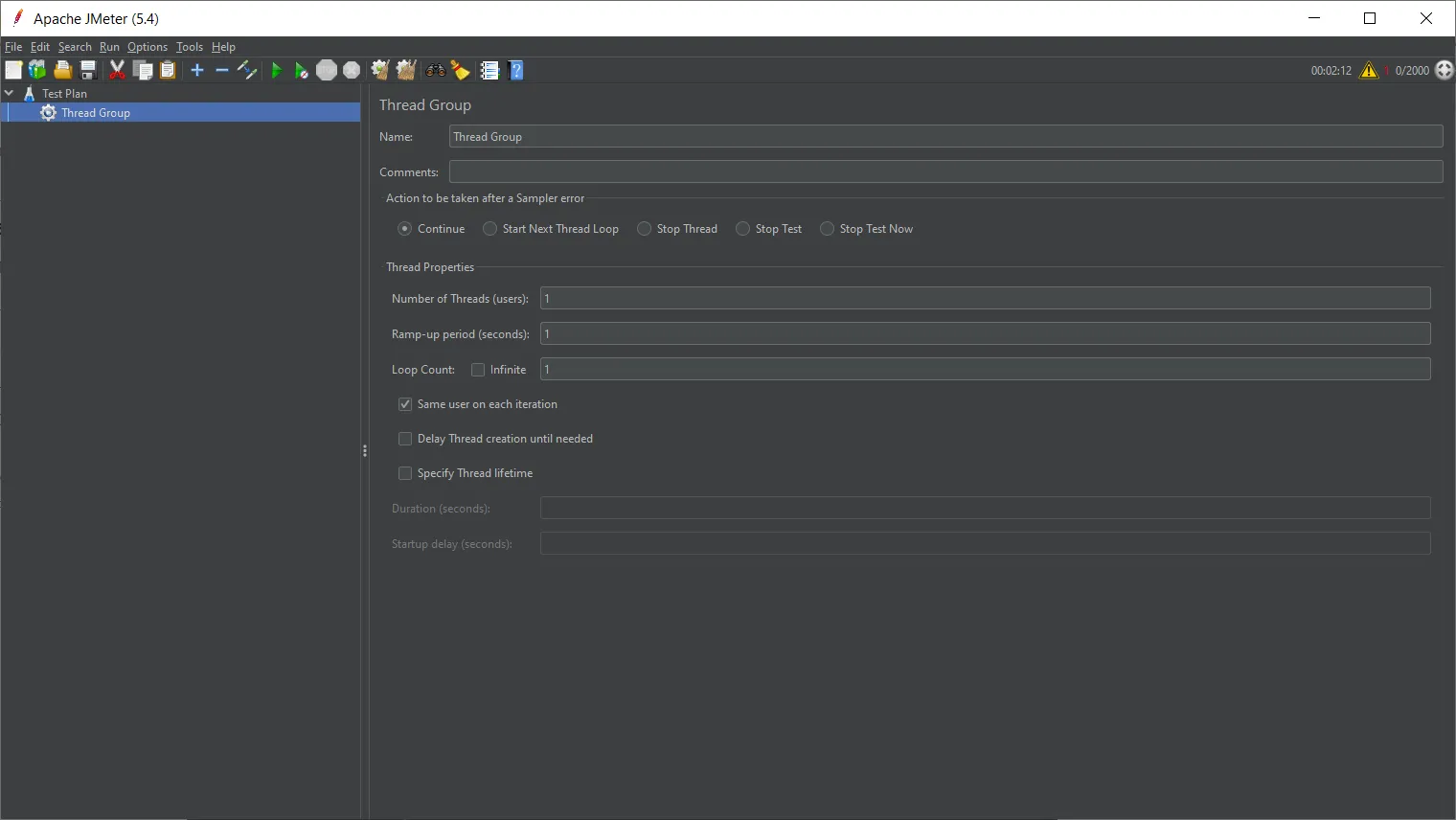
Task: Start the test with green play icon
Action: 277,70
